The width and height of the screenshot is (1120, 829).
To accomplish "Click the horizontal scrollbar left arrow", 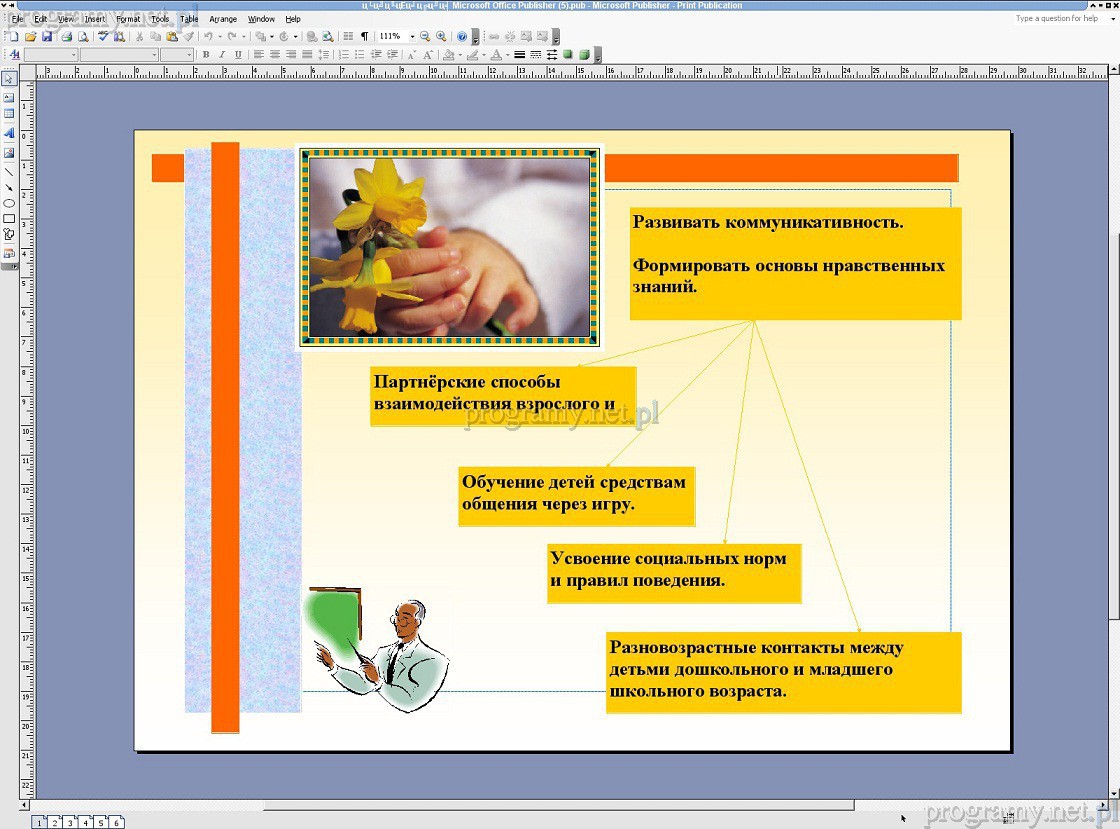I will click(x=26, y=805).
